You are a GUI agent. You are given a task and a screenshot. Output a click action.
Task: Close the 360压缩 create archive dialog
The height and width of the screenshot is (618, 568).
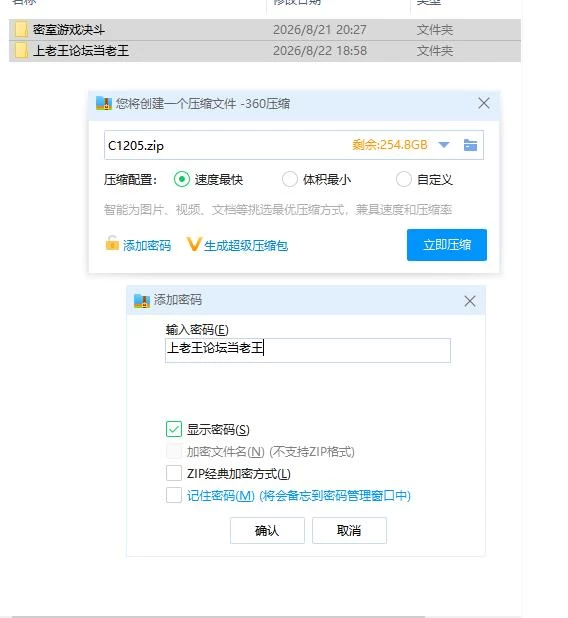(484, 103)
